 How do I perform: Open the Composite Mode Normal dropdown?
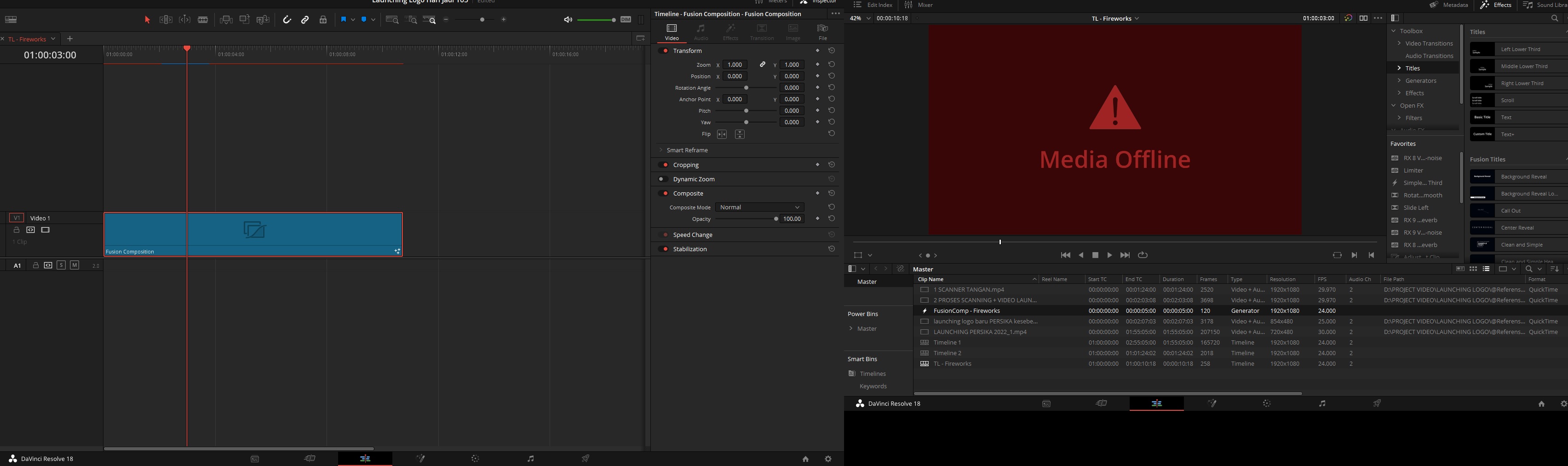760,208
